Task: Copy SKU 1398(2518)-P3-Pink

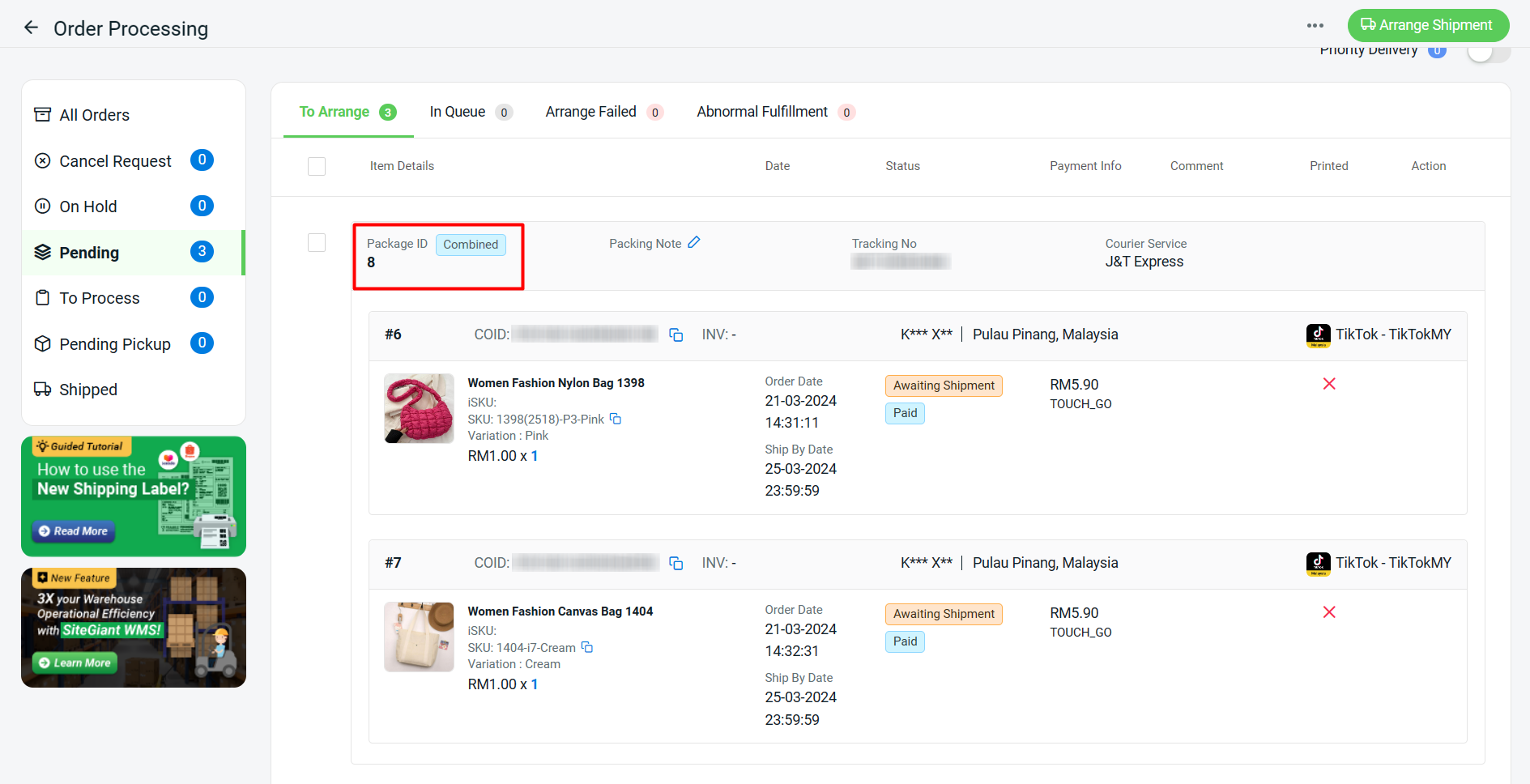Action: click(616, 419)
